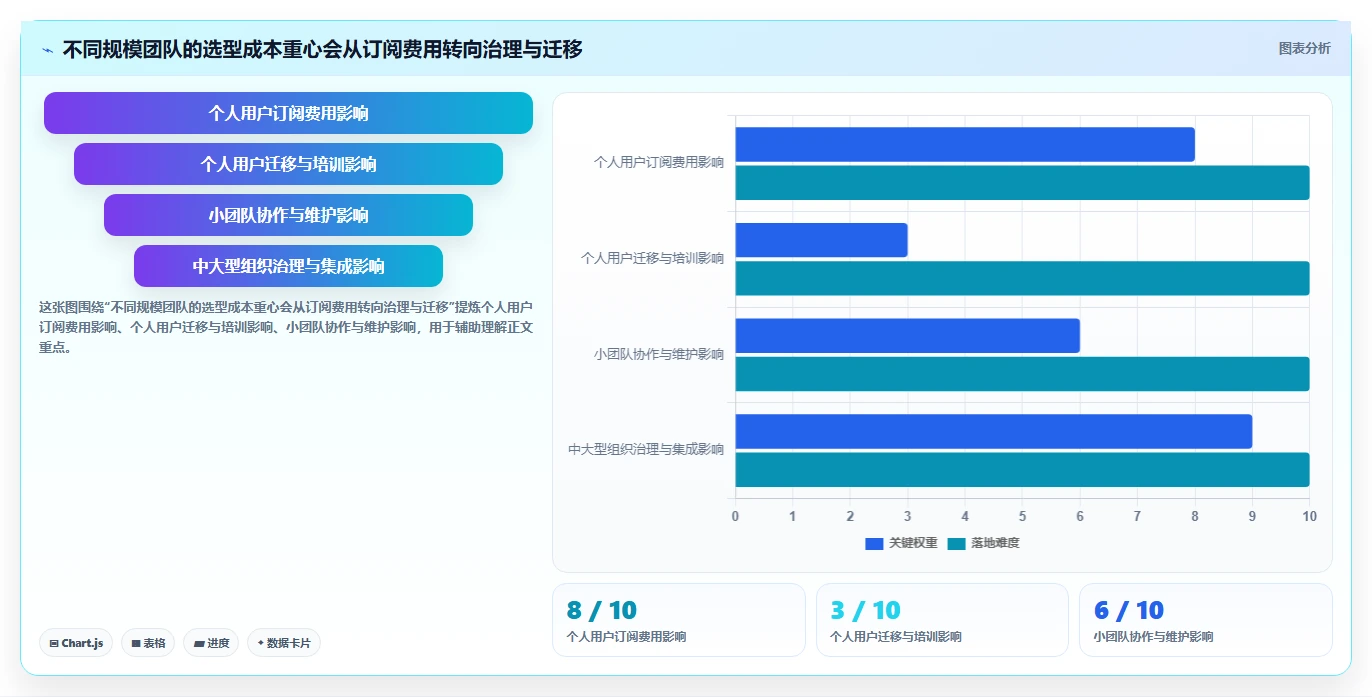Select the 中大型组织治理与集成影响 funnel bar
The width and height of the screenshot is (1372, 697).
point(288,266)
